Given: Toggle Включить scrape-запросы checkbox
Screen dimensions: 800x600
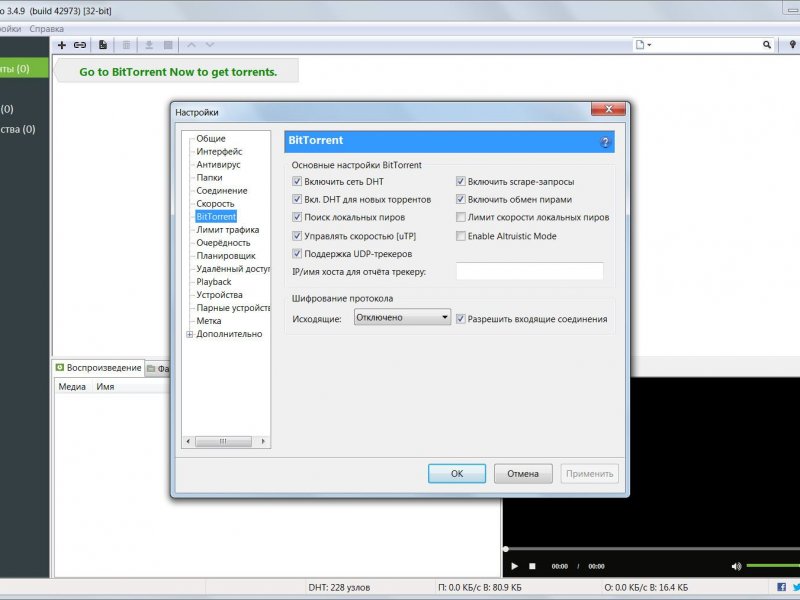Looking at the screenshot, I should (461, 181).
